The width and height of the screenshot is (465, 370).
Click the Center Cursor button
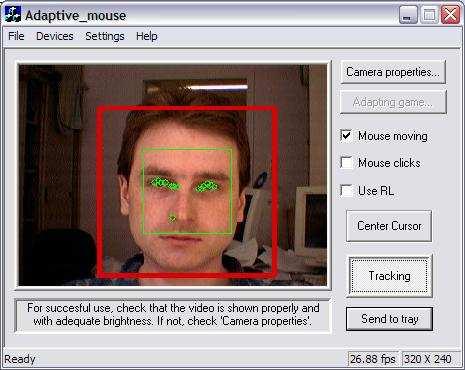[389, 226]
